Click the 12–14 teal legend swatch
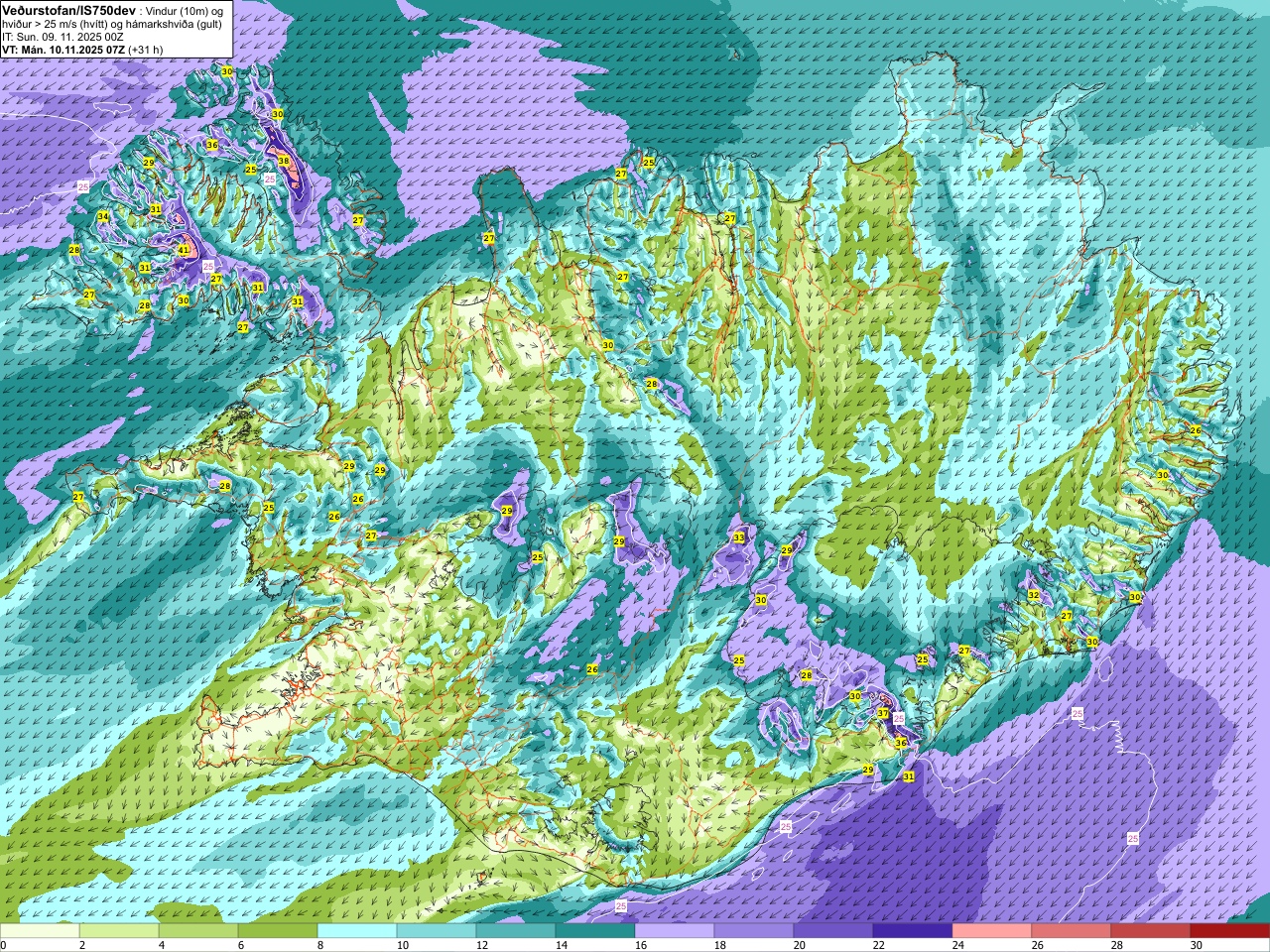 516,931
